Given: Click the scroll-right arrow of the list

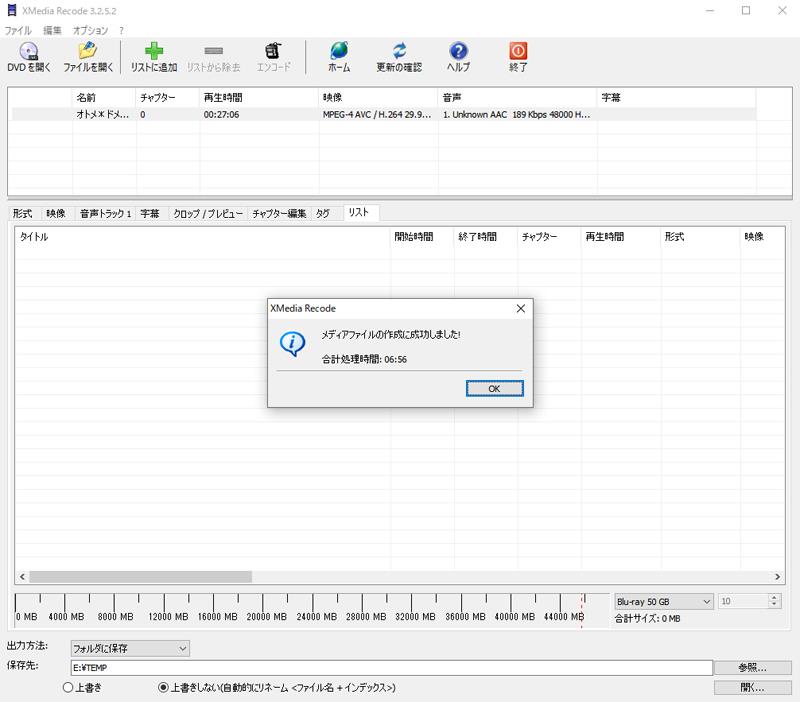Looking at the screenshot, I should point(778,576).
